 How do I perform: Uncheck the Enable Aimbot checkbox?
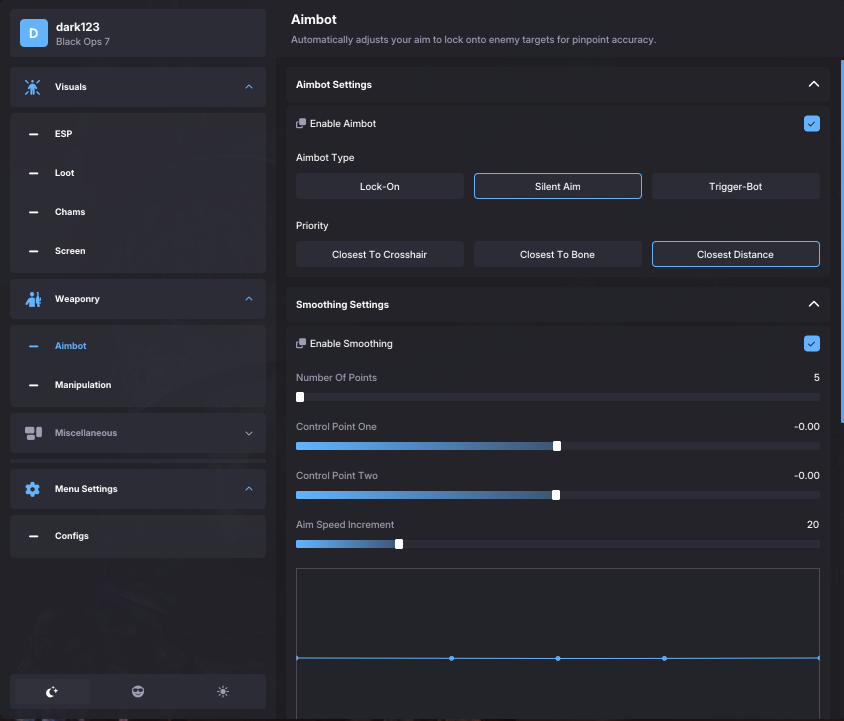pos(811,124)
